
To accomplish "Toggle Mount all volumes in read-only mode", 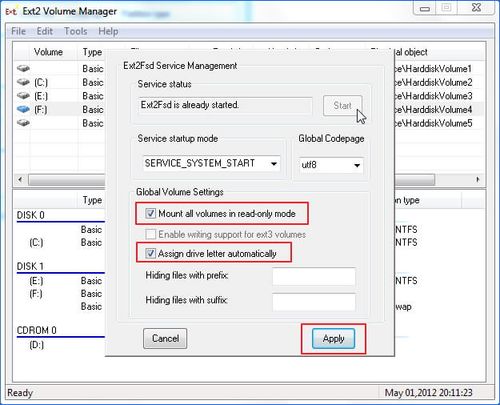I will [x=151, y=213].
